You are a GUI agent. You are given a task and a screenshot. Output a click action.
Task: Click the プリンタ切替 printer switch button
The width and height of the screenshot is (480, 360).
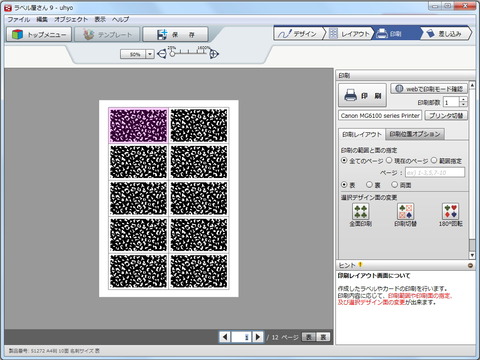(x=446, y=116)
